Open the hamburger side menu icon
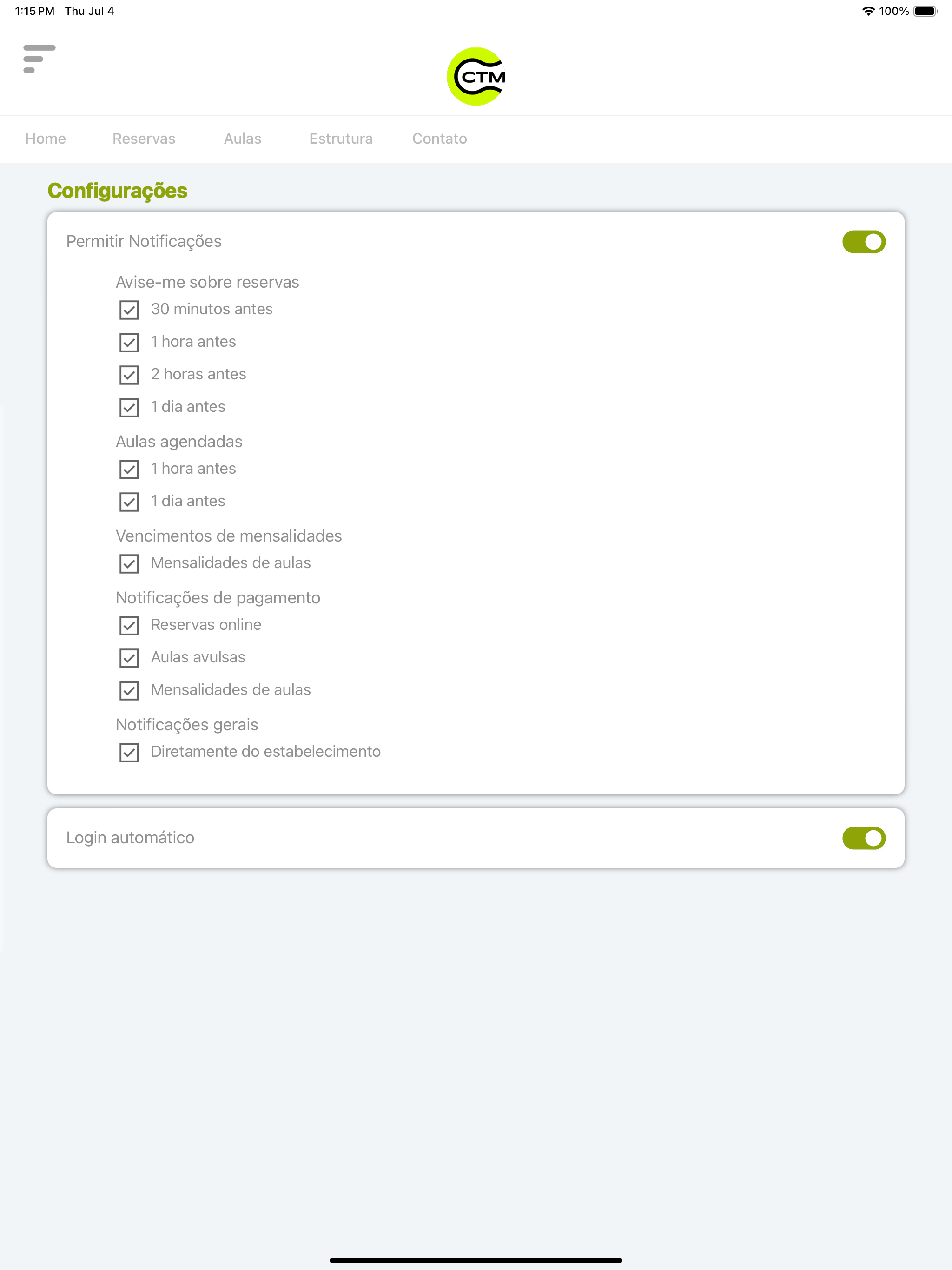 coord(39,59)
